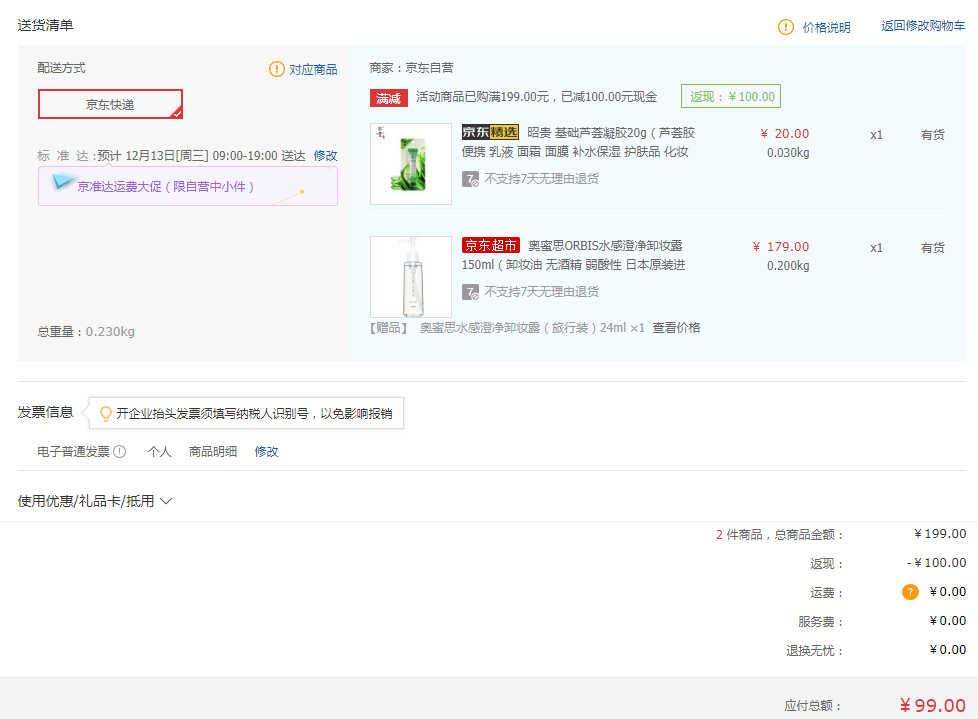Viewport: 978px width, 719px height.
Task: Click 修改 to edit invoice information
Action: coord(266,451)
